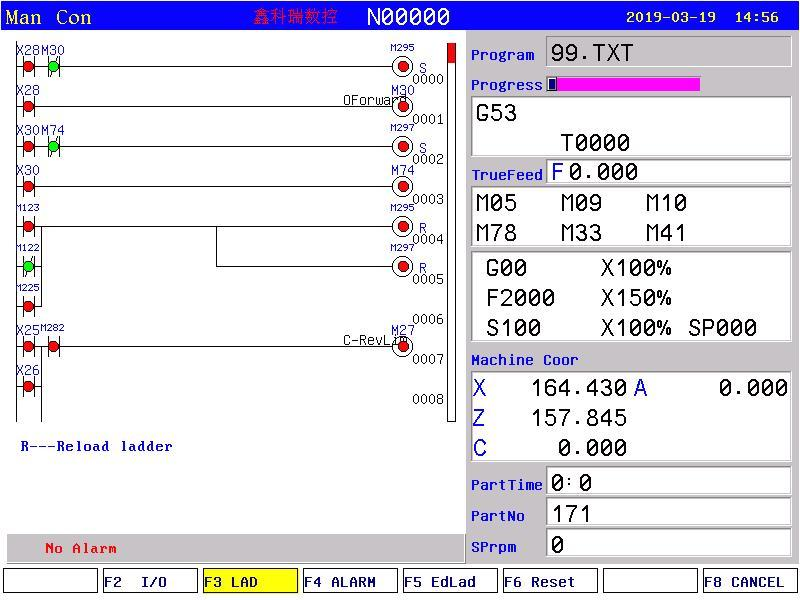Click the M295 set coil on rung 0000
This screenshot has height=600, width=800.
point(403,66)
